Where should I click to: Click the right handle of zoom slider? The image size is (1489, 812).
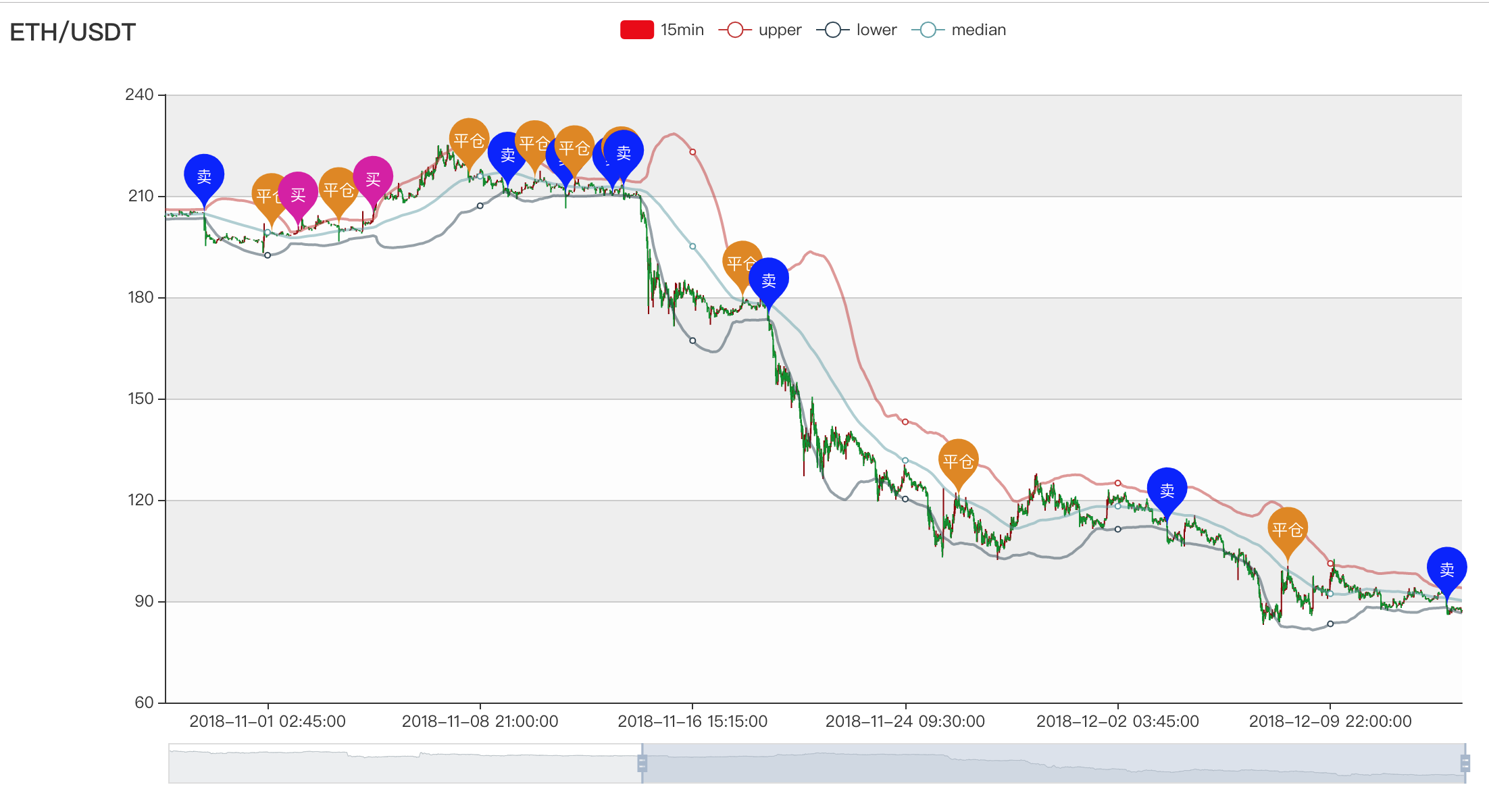(x=1465, y=763)
